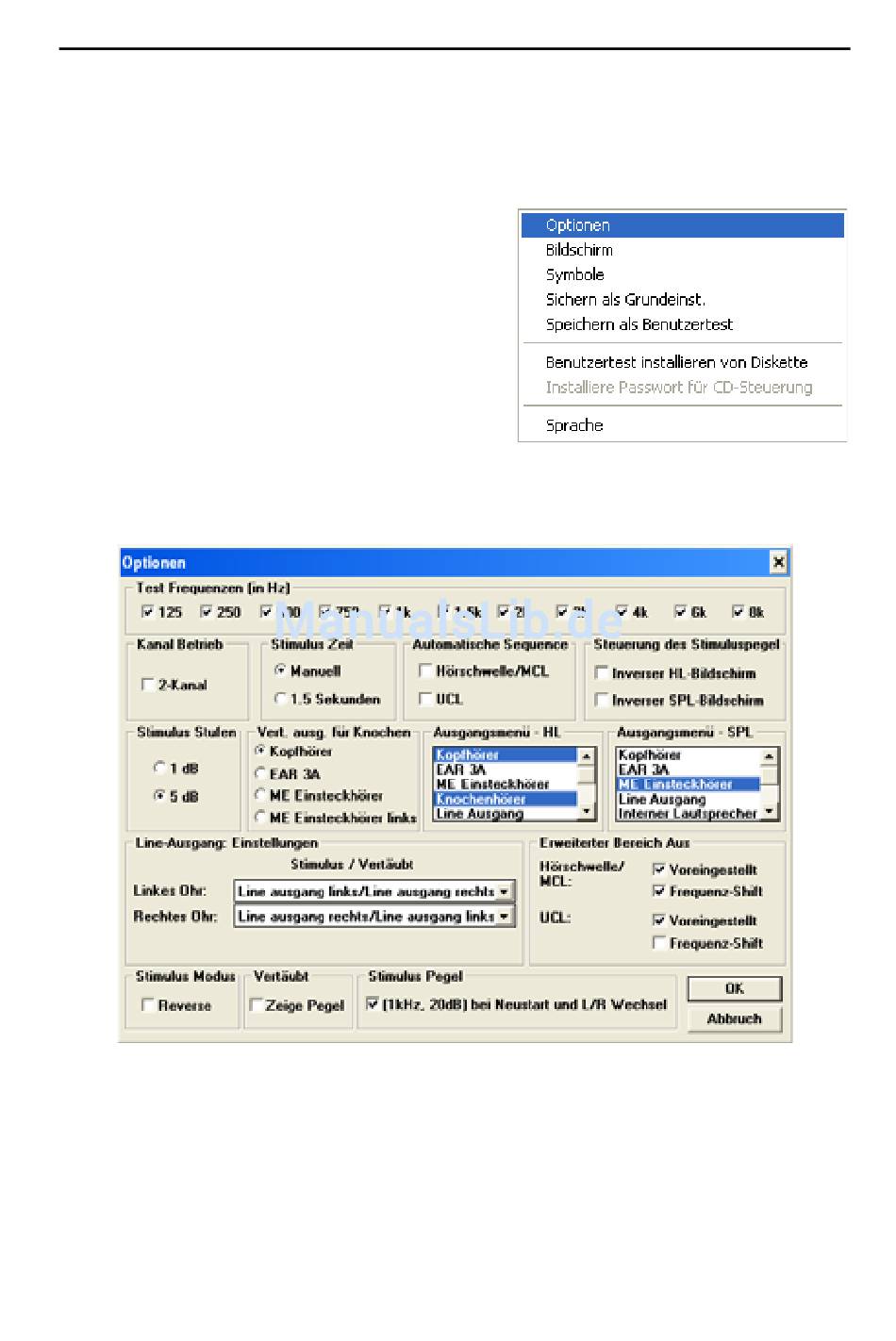Image resolution: width=896 pixels, height=1341 pixels.
Task: Click the OK button
Action: coord(735,988)
